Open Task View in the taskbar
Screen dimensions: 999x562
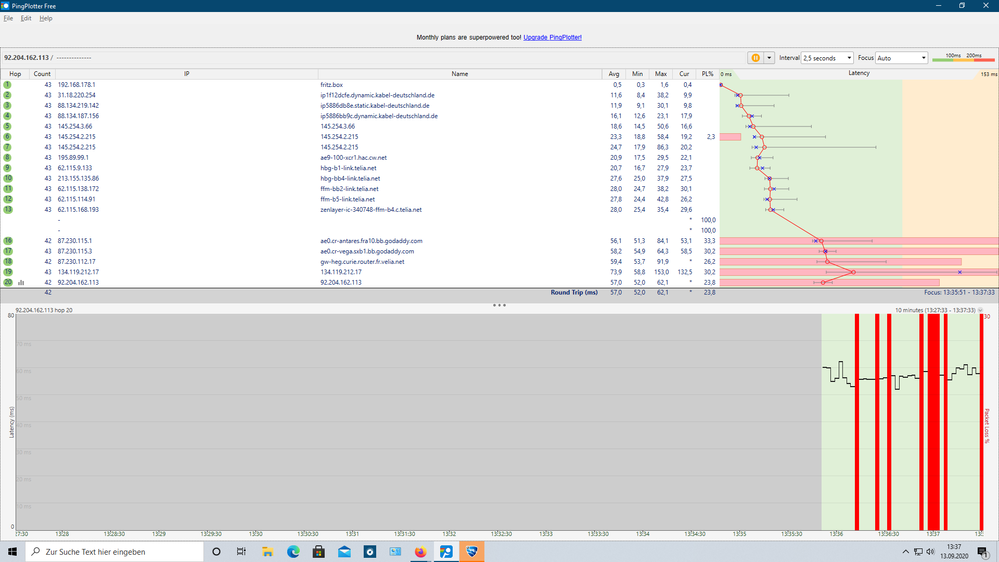click(x=241, y=552)
